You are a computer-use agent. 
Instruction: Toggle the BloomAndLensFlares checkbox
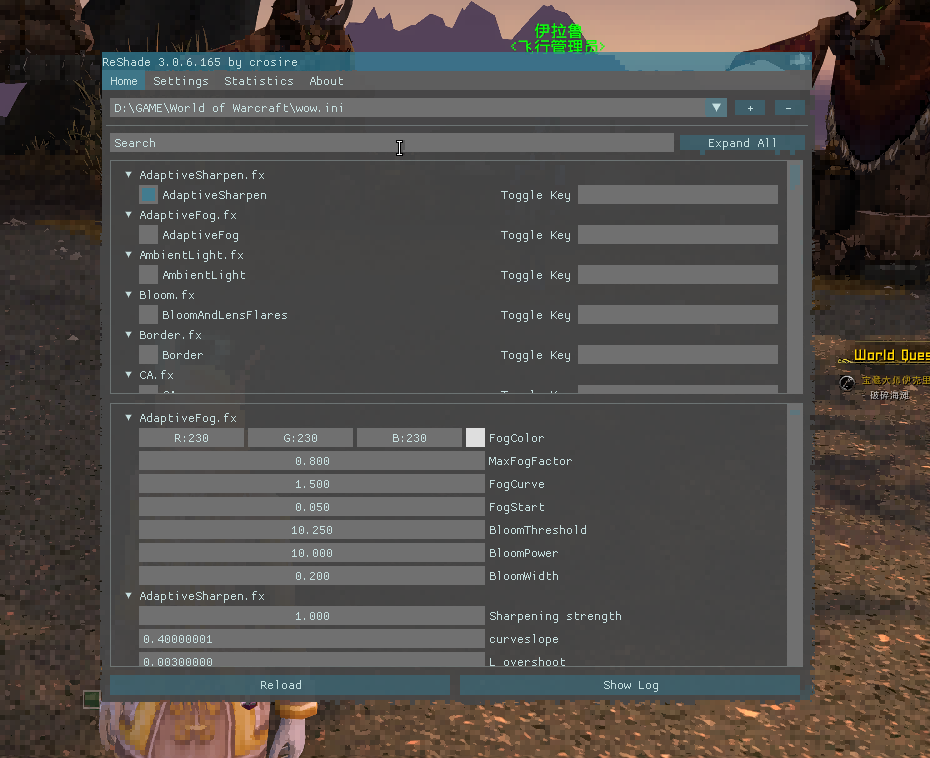click(148, 315)
